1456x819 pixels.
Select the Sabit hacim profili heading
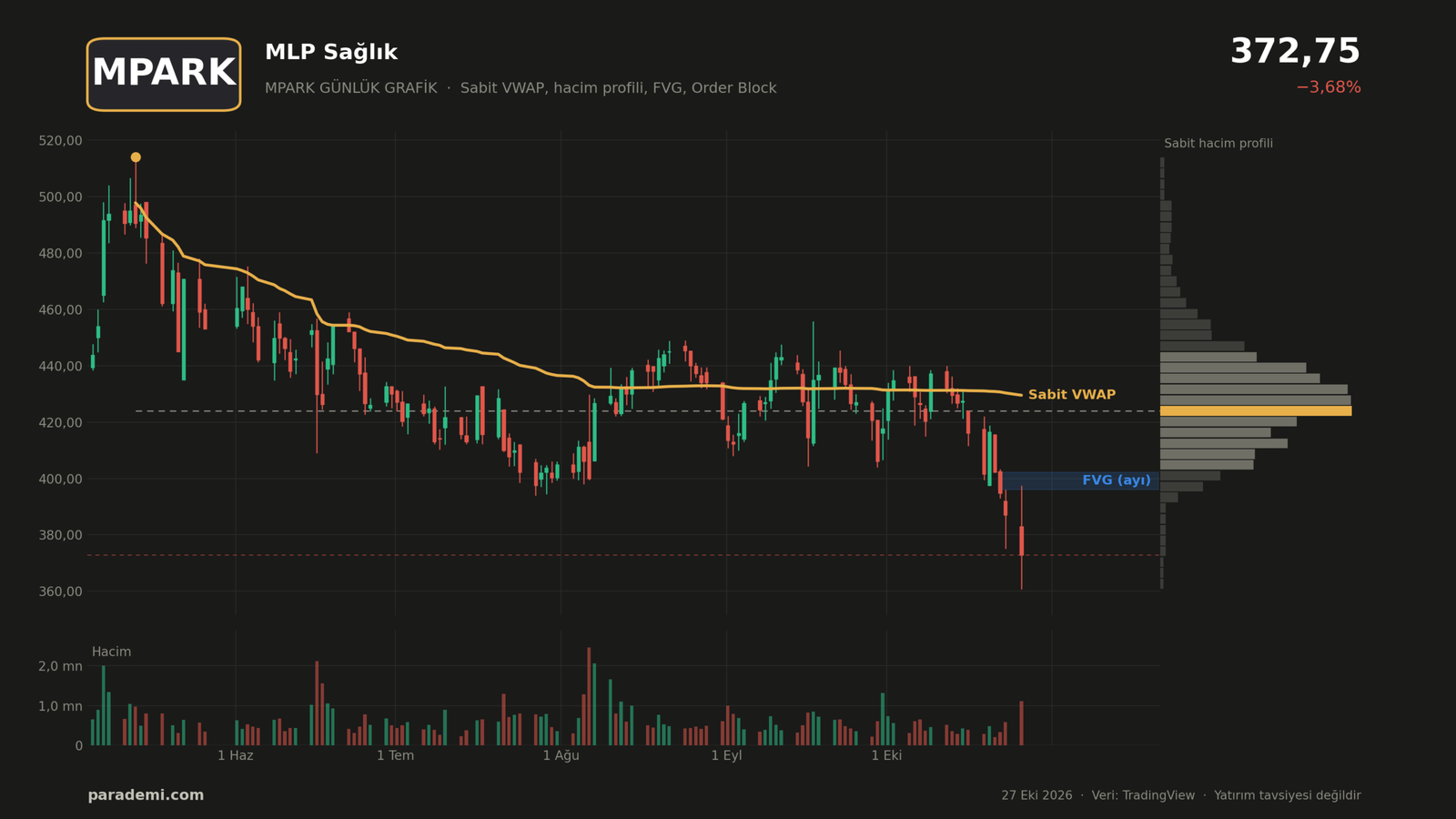[x=1218, y=144]
